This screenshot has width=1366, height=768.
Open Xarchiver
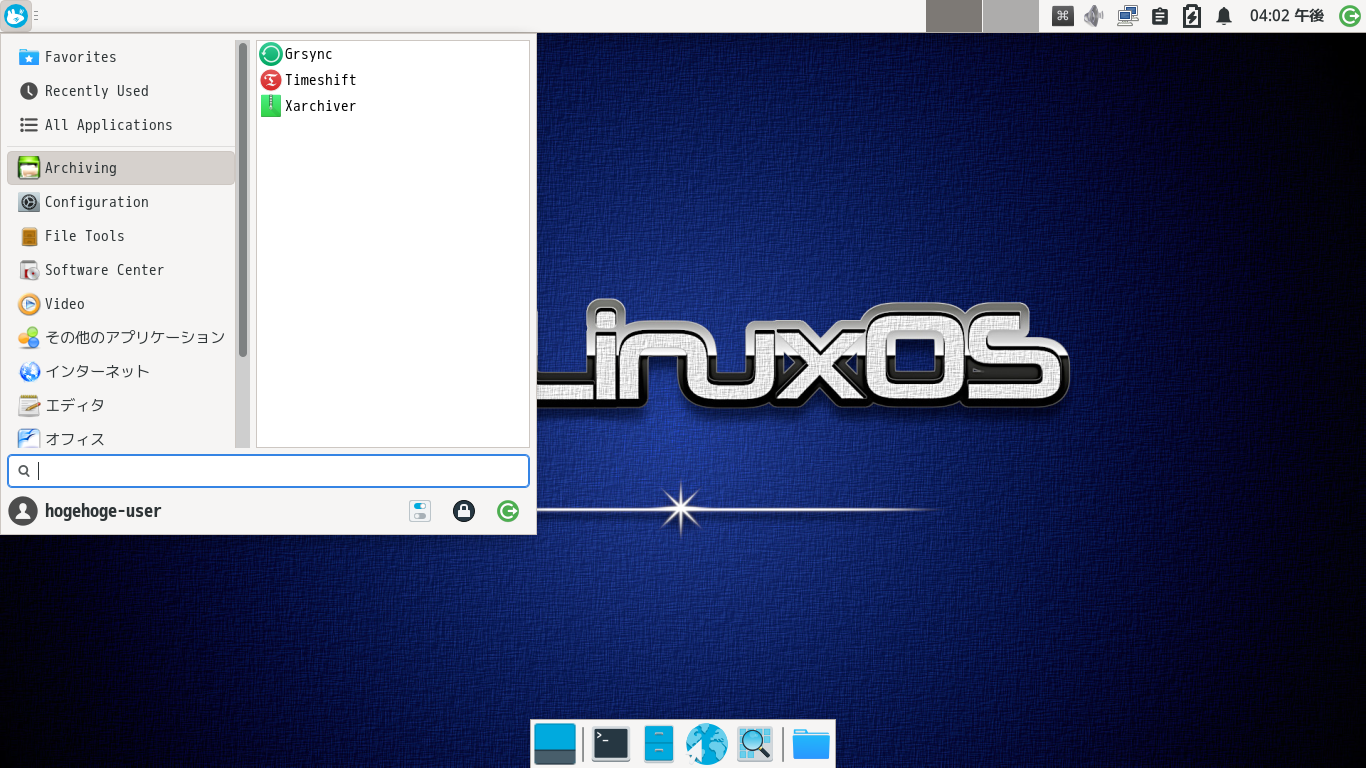(x=393, y=106)
